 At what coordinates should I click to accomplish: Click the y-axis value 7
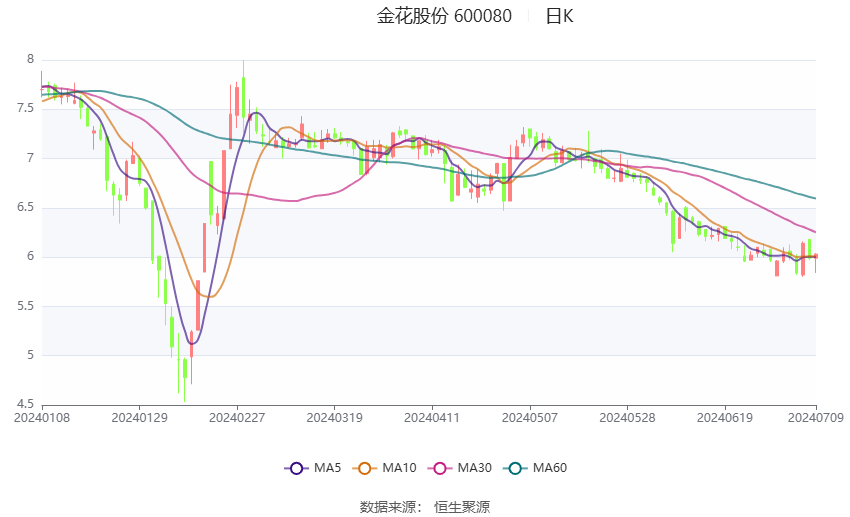point(30,158)
